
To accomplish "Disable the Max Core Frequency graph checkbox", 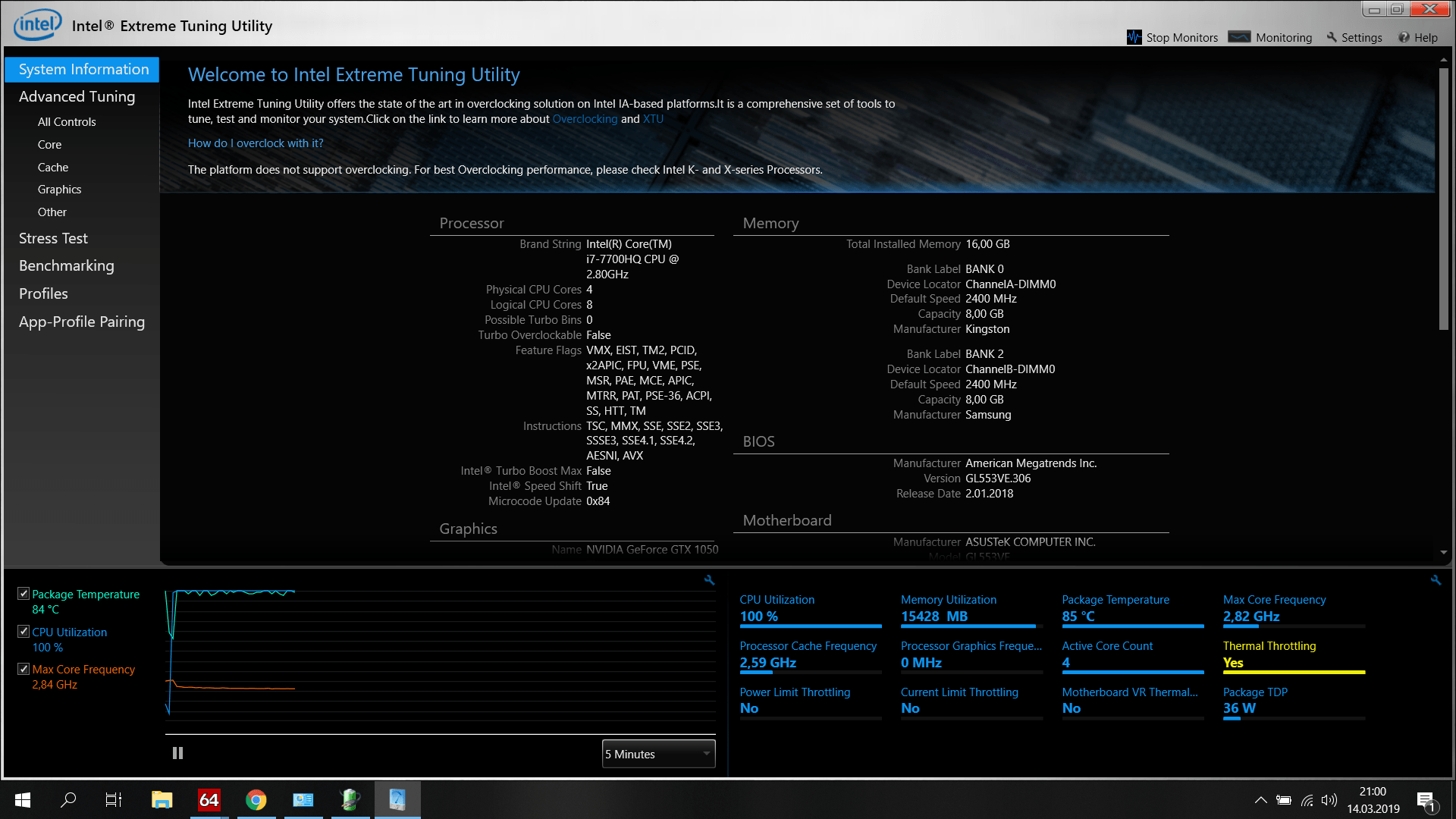I will click(x=24, y=669).
